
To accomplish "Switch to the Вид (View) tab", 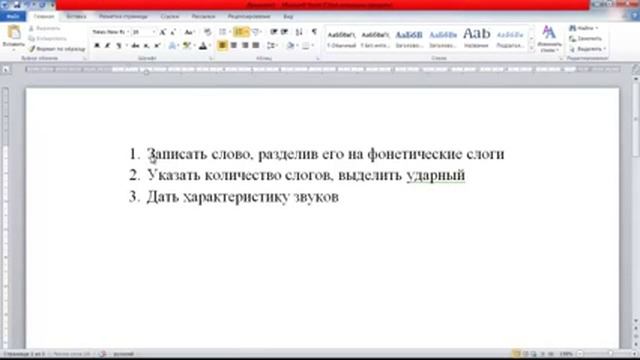I will click(288, 16).
